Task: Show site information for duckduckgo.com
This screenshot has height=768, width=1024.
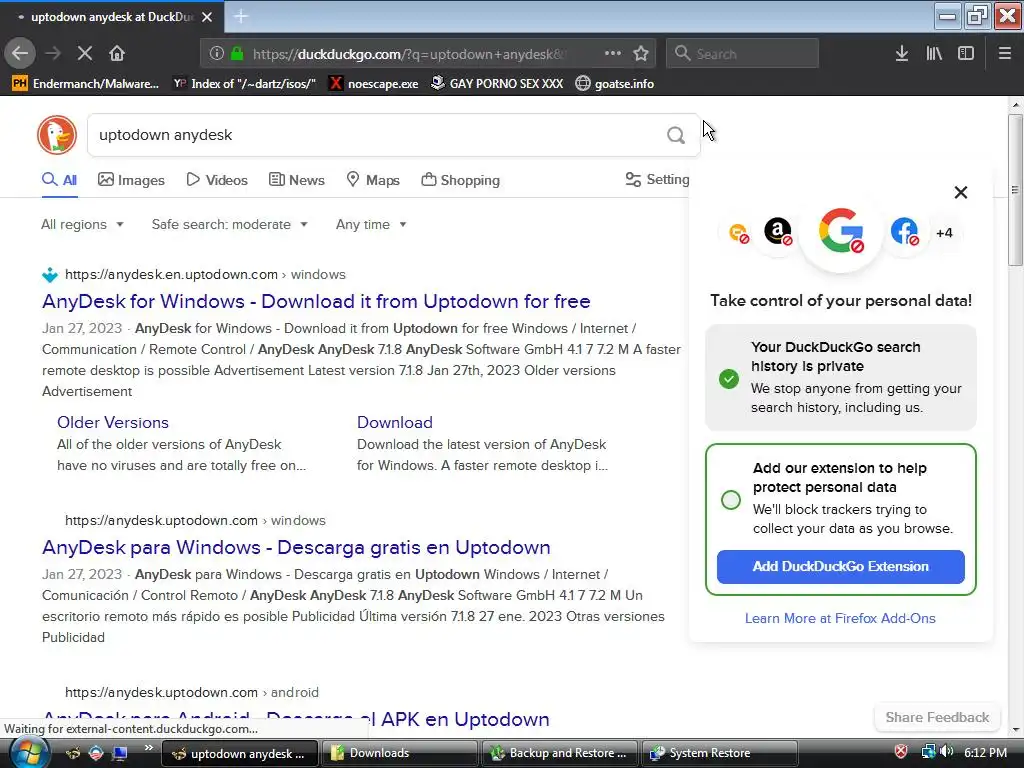Action: point(217,54)
